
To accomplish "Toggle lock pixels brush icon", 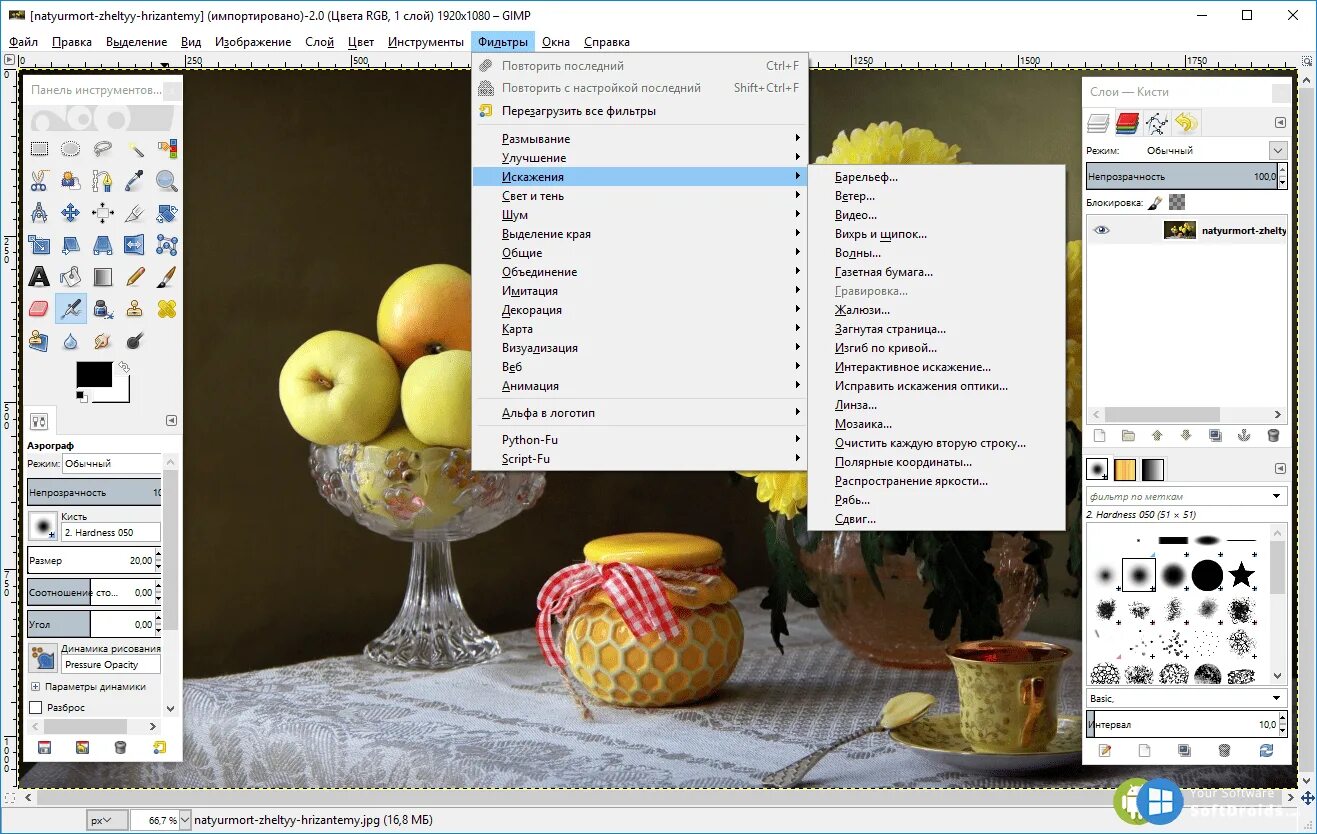I will point(1155,202).
